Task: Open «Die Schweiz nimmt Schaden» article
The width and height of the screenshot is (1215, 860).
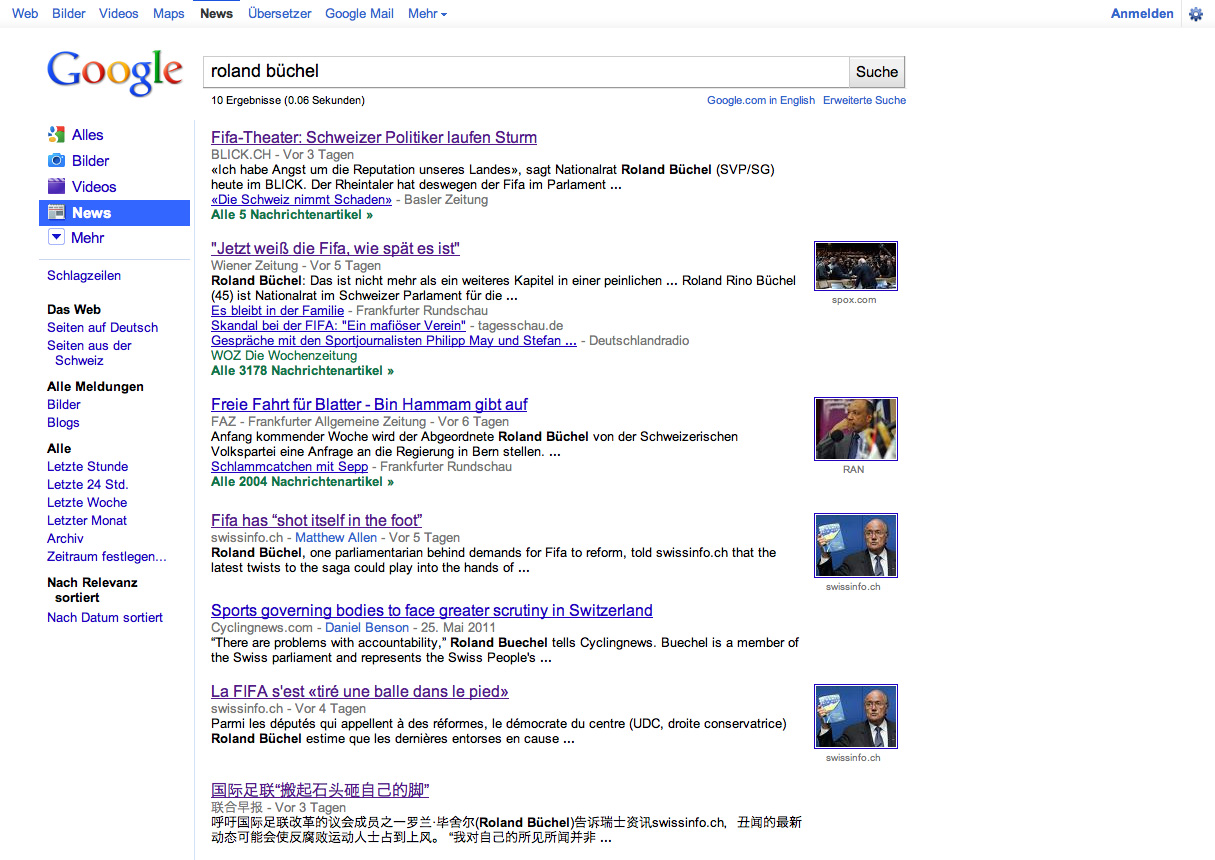Action: (x=301, y=200)
